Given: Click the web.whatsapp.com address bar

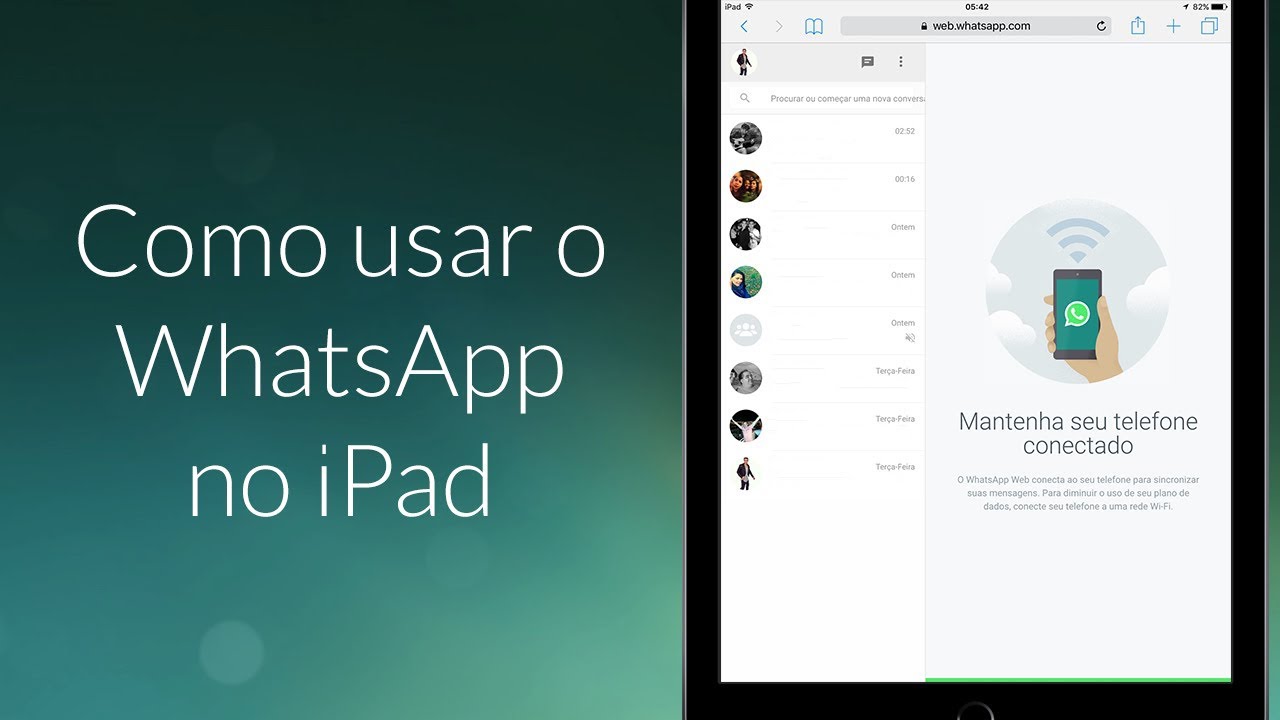Looking at the screenshot, I should click(x=977, y=26).
